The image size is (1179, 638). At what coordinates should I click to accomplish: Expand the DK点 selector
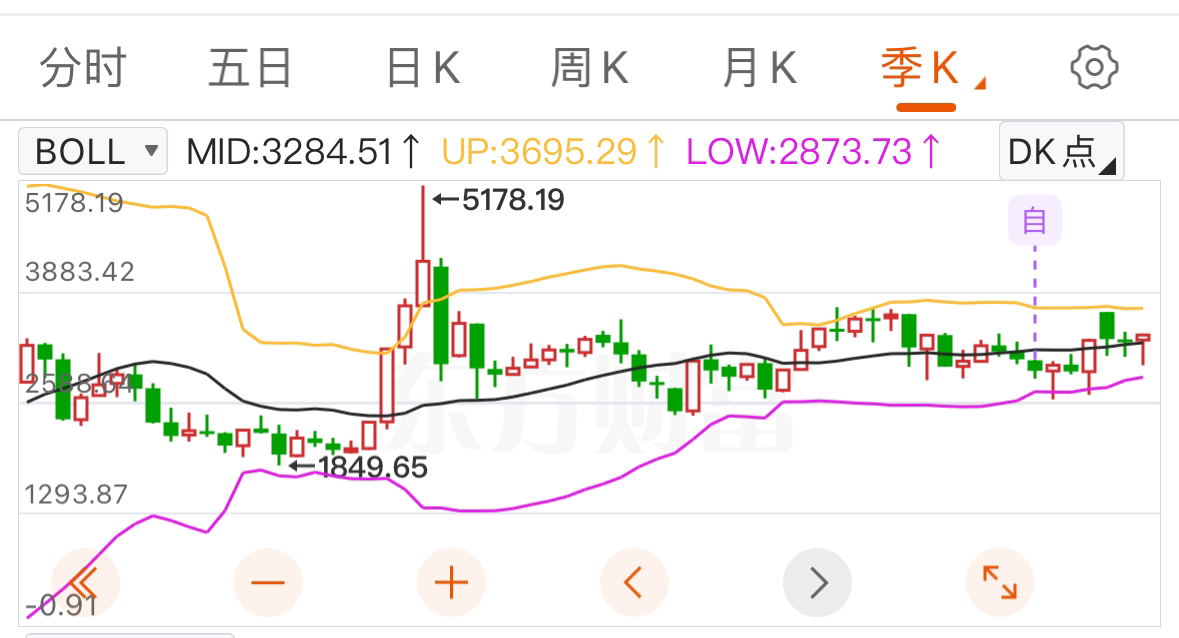[1061, 151]
